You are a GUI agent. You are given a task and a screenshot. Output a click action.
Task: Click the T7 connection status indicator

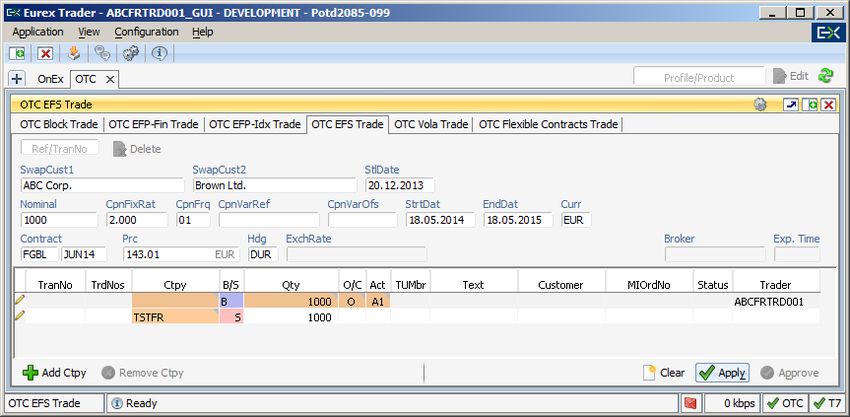click(x=828, y=403)
